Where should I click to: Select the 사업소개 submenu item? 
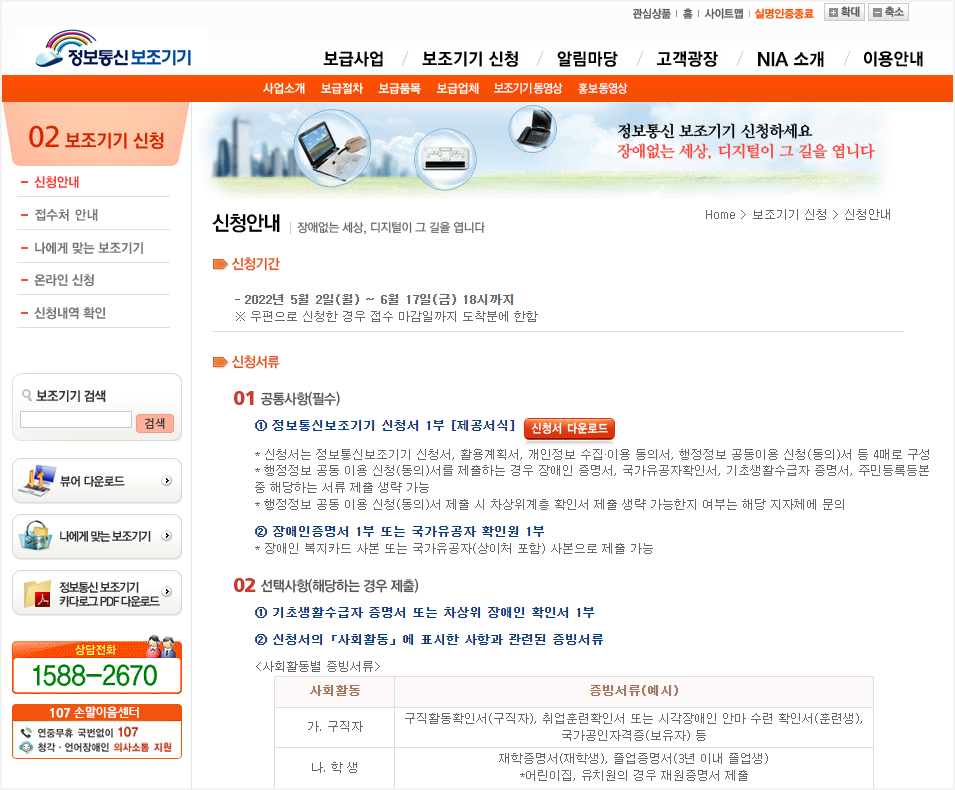[284, 88]
